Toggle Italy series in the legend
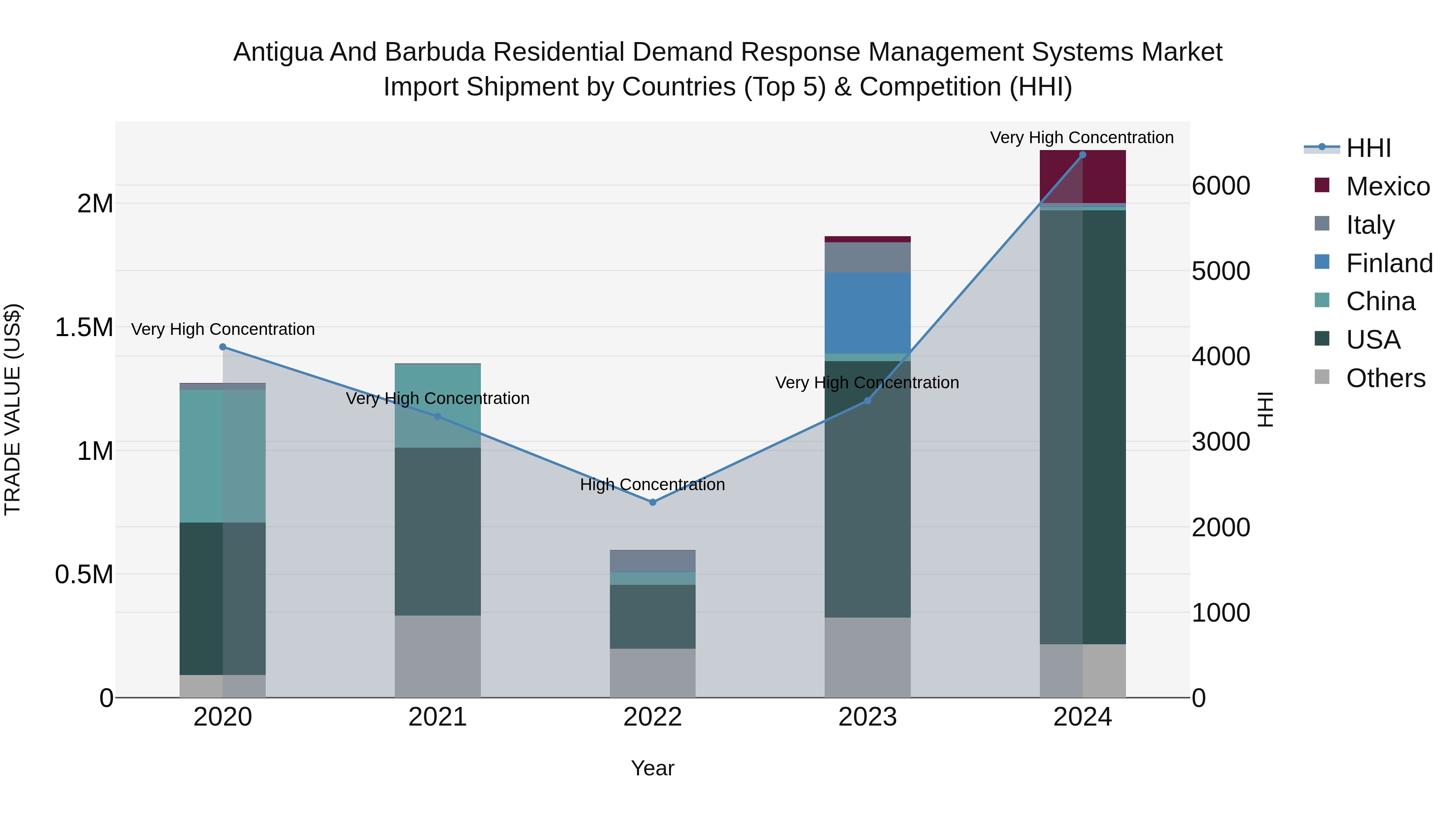The width and height of the screenshot is (1456, 819). pos(1354,224)
